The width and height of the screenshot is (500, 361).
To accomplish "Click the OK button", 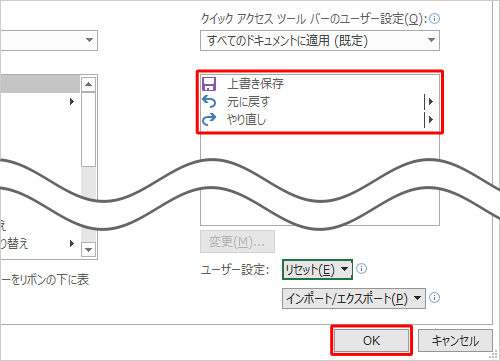I will click(371, 341).
